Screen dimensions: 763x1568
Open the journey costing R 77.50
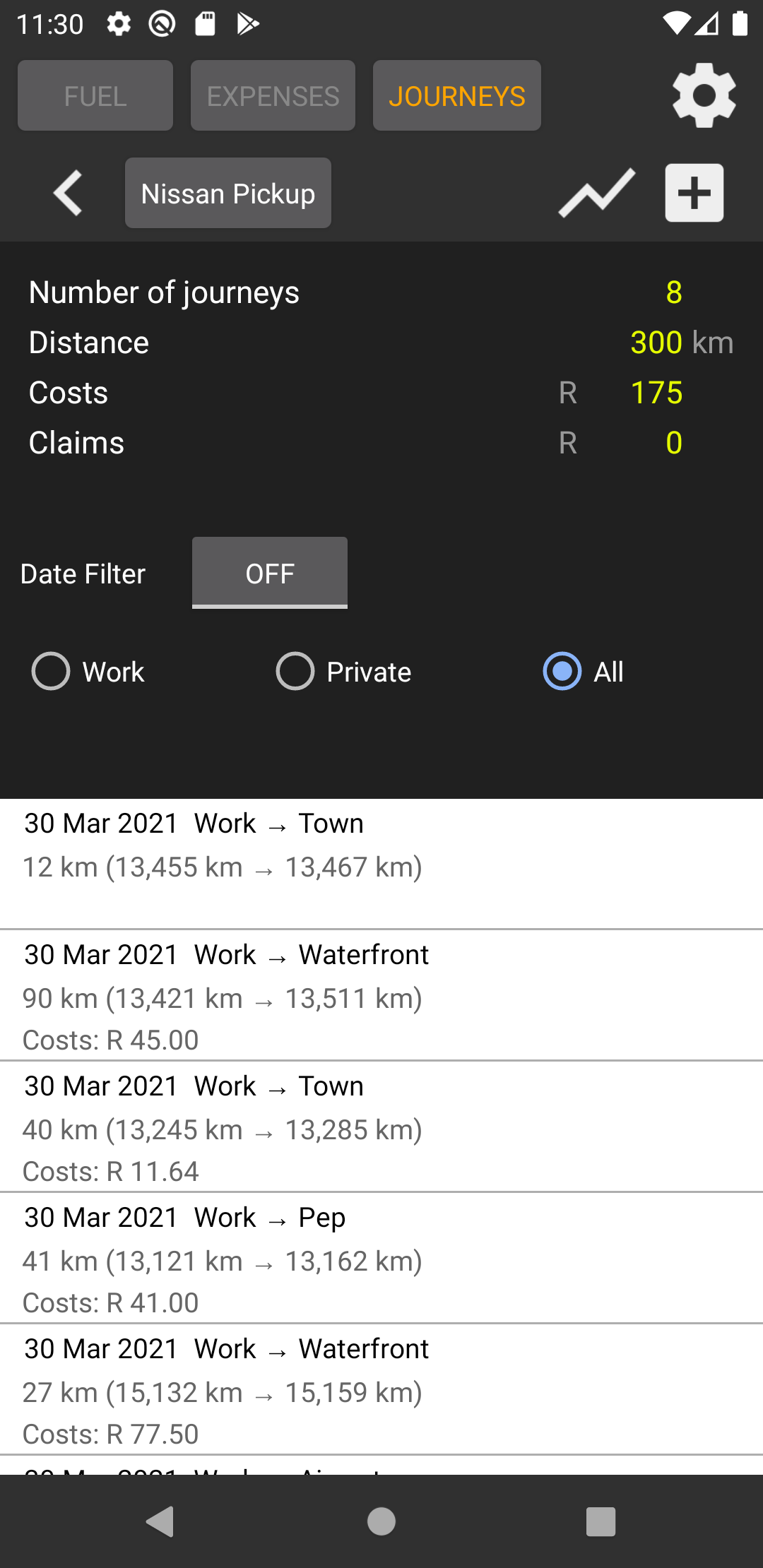coord(381,1389)
